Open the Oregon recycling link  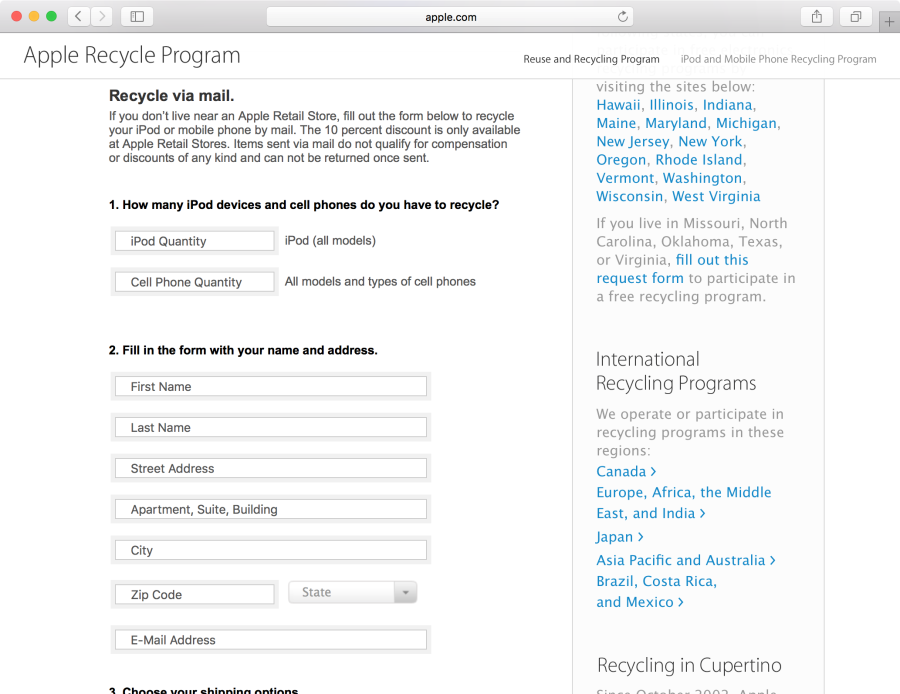click(x=621, y=160)
